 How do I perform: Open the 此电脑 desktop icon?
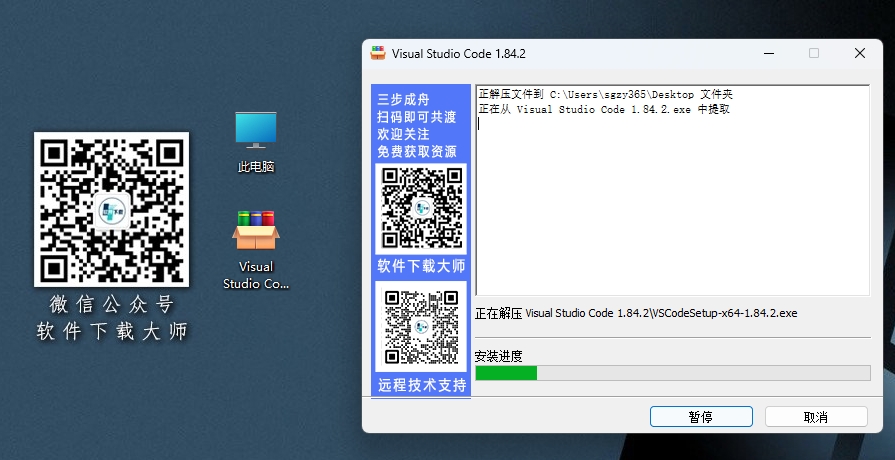pyautogui.click(x=256, y=142)
